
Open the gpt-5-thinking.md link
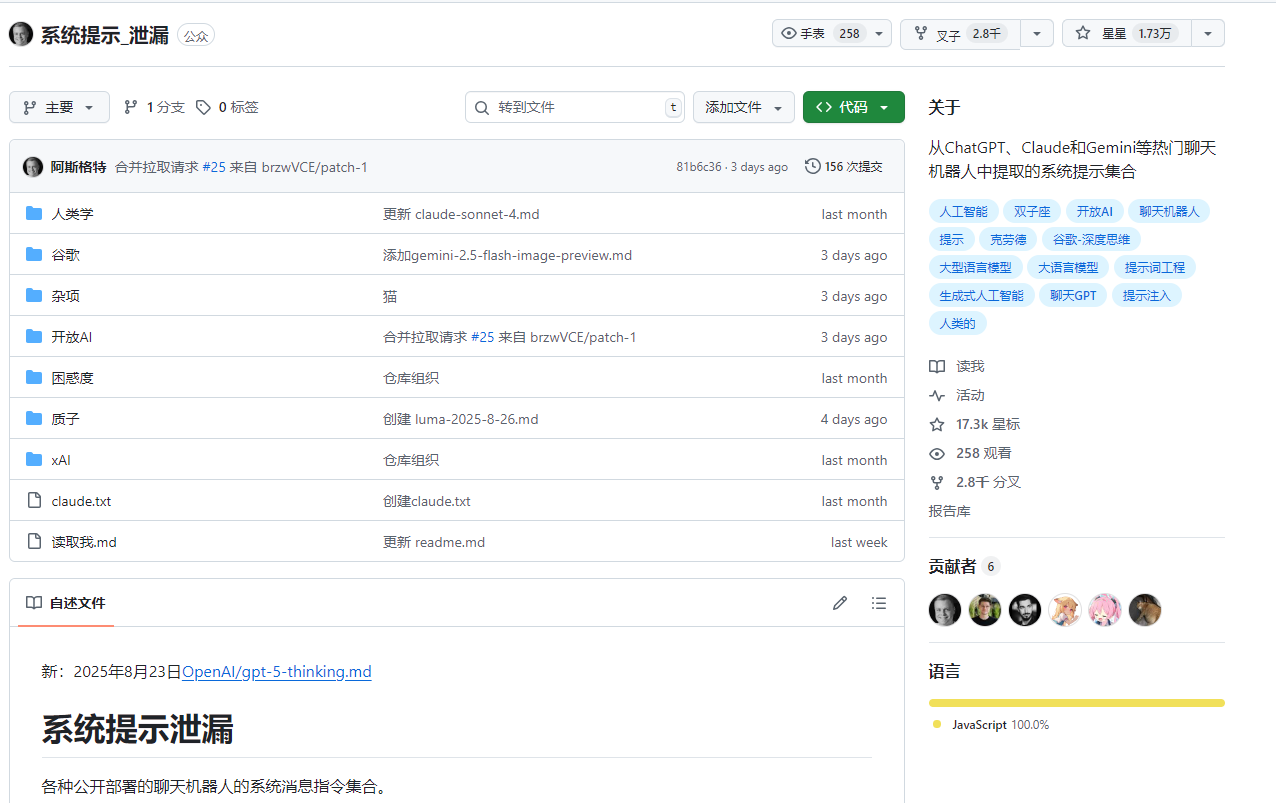[276, 671]
